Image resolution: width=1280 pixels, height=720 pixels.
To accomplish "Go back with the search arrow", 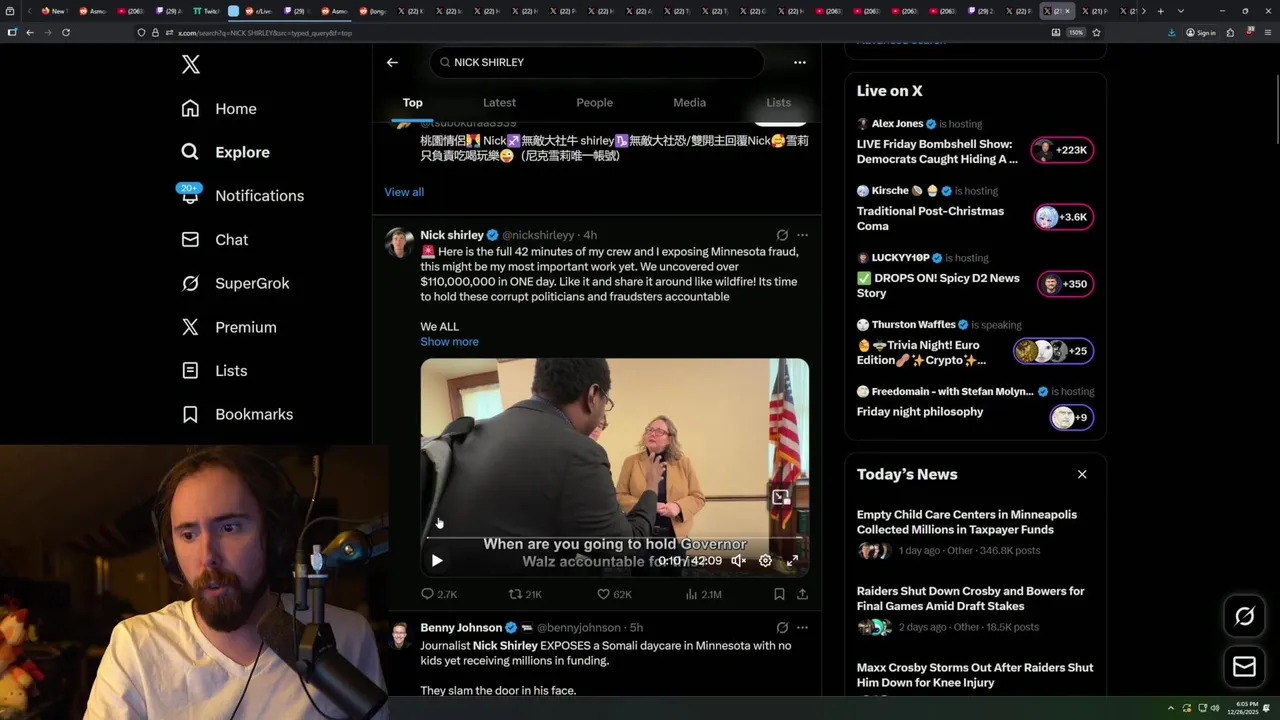I will [x=392, y=62].
